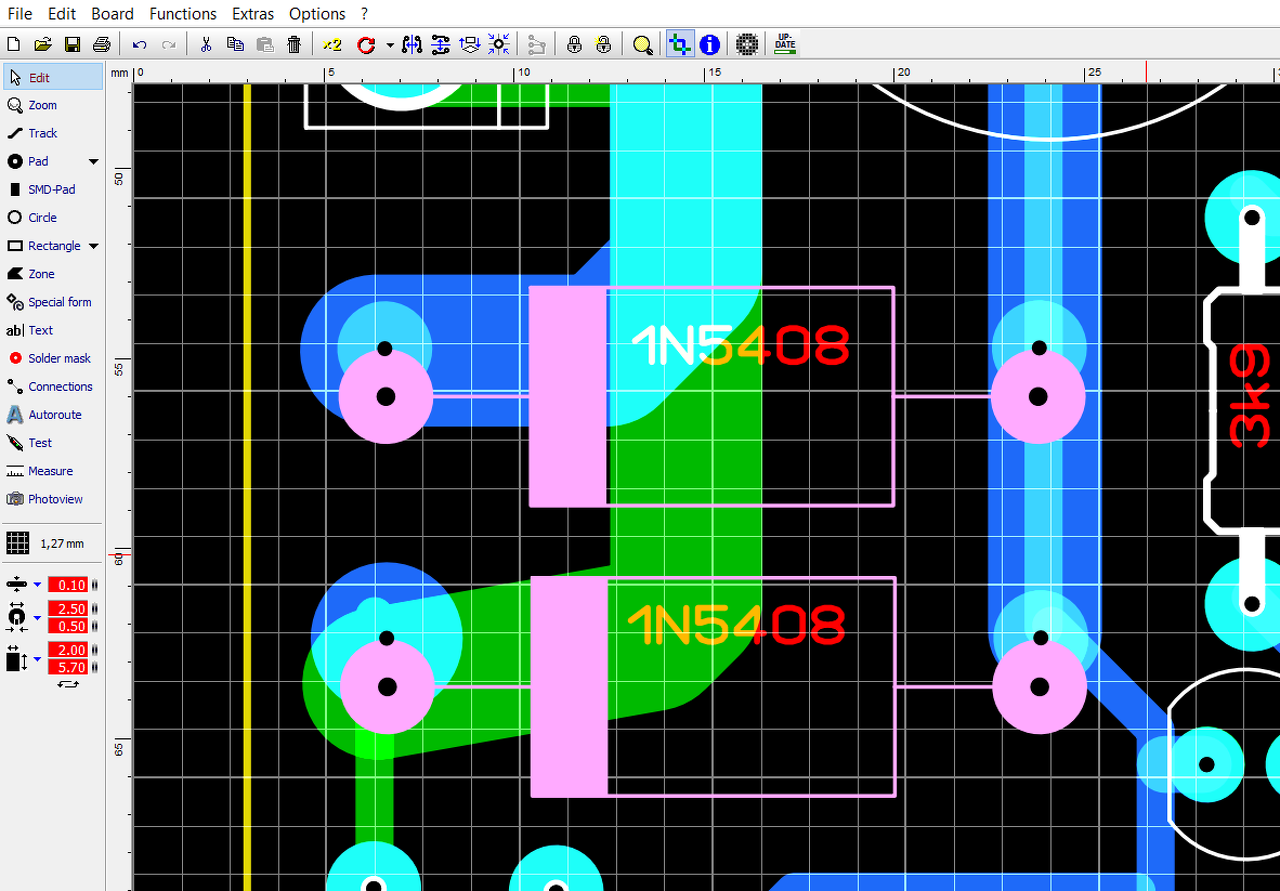The height and width of the screenshot is (891, 1280).
Task: Click the closed padlock Group icon
Action: (574, 44)
